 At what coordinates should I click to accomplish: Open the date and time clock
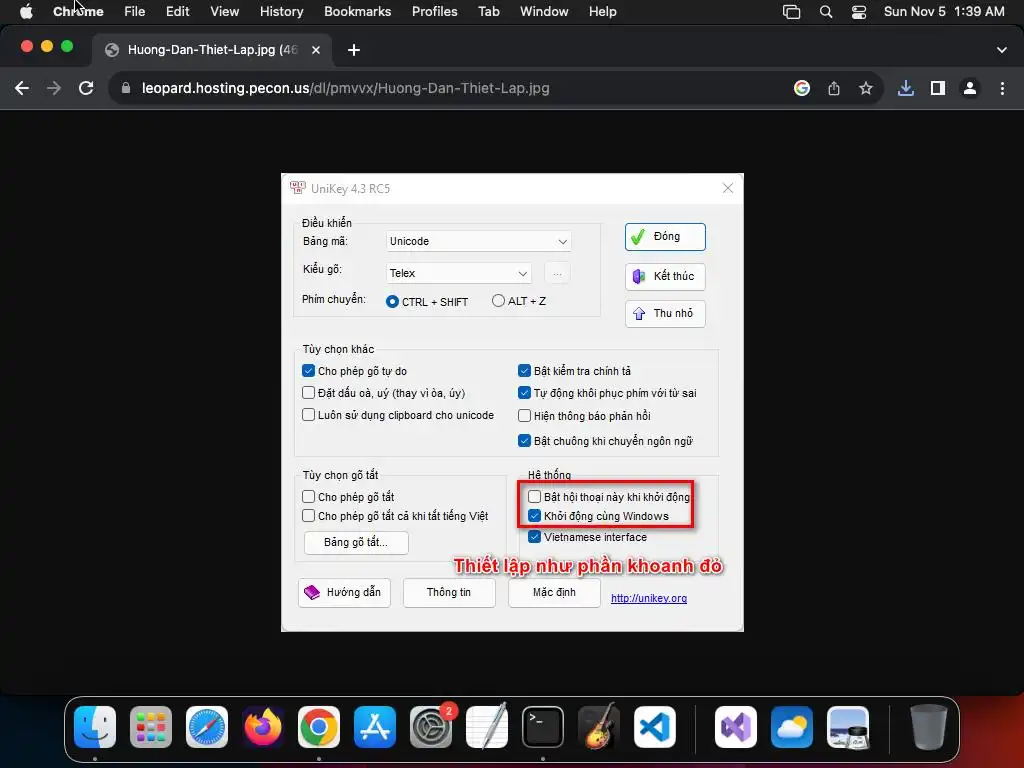pos(944,12)
